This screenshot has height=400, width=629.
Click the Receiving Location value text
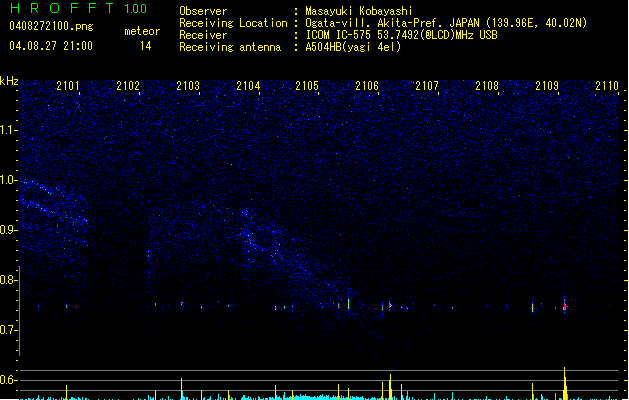[446, 23]
